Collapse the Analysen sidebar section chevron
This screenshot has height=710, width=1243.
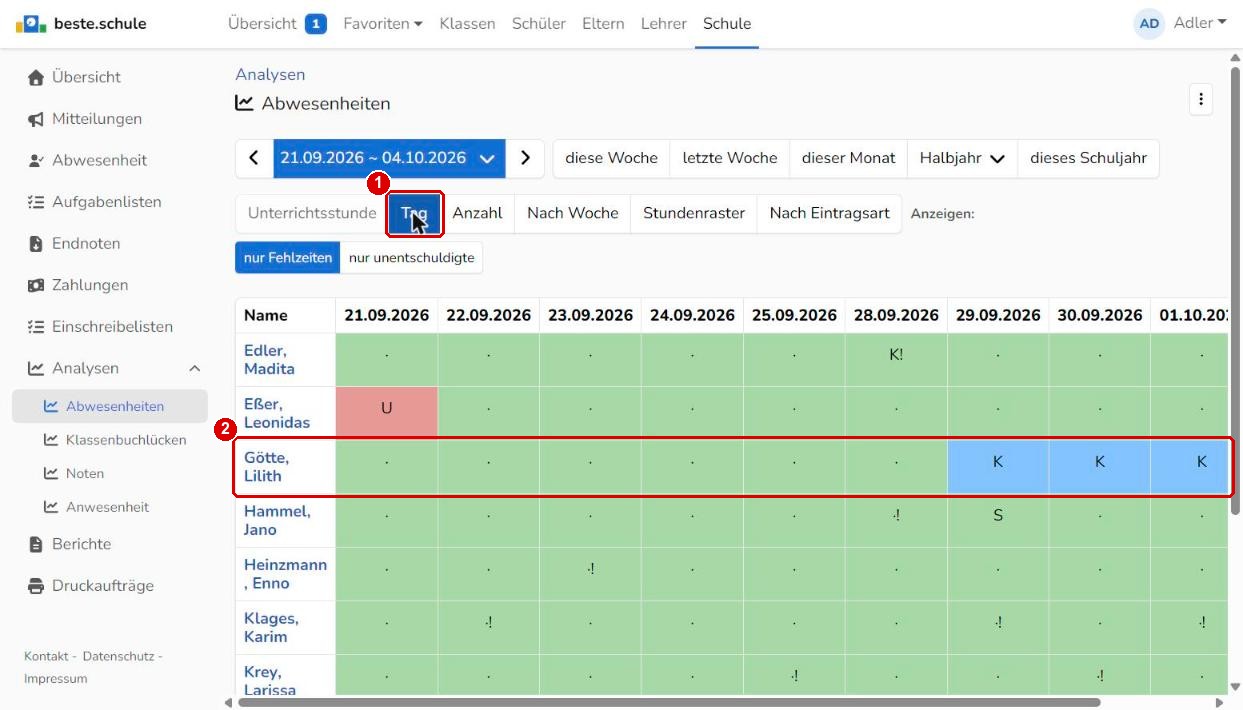click(x=194, y=369)
